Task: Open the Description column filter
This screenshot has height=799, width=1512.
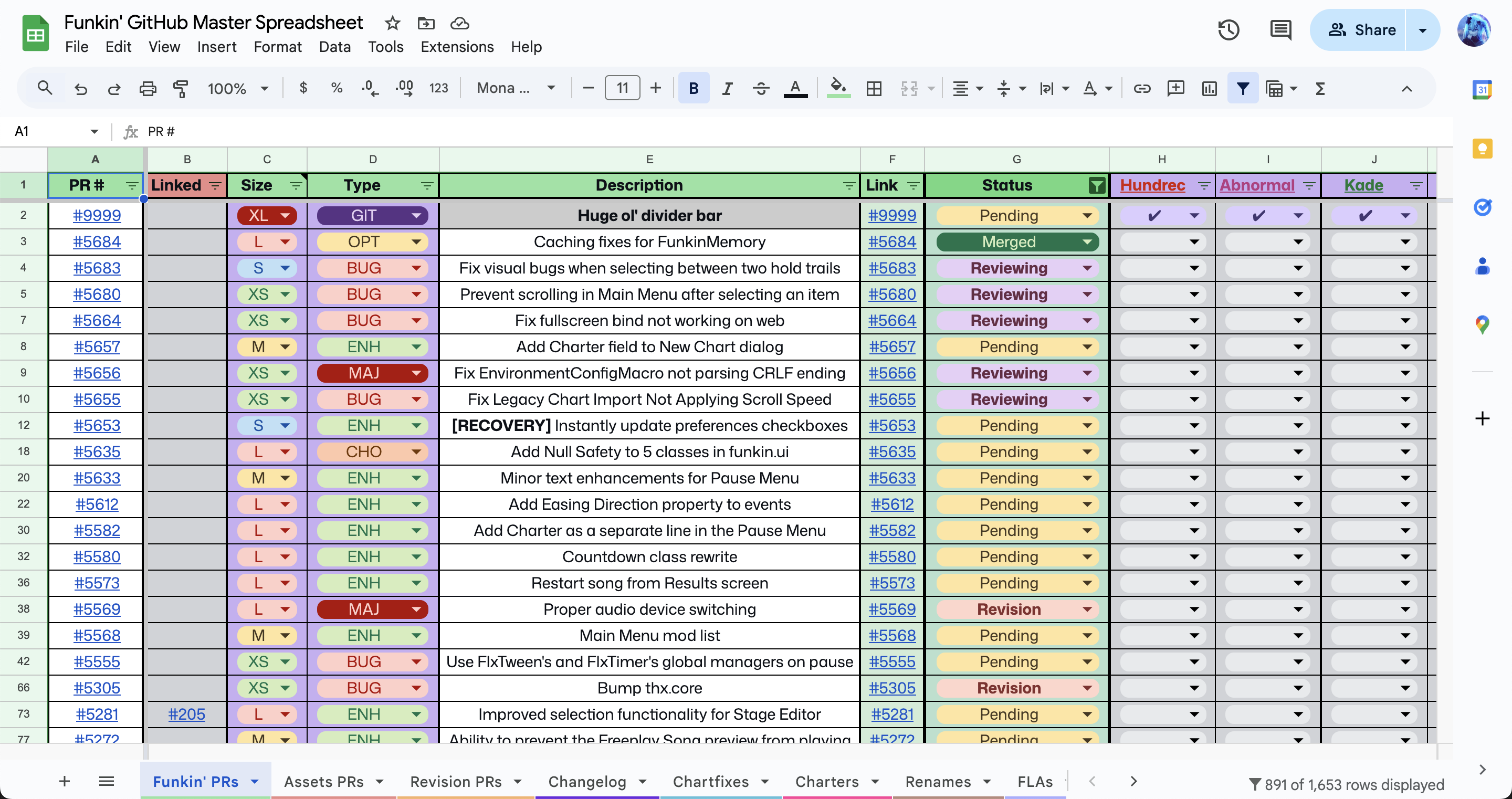Action: coord(848,185)
